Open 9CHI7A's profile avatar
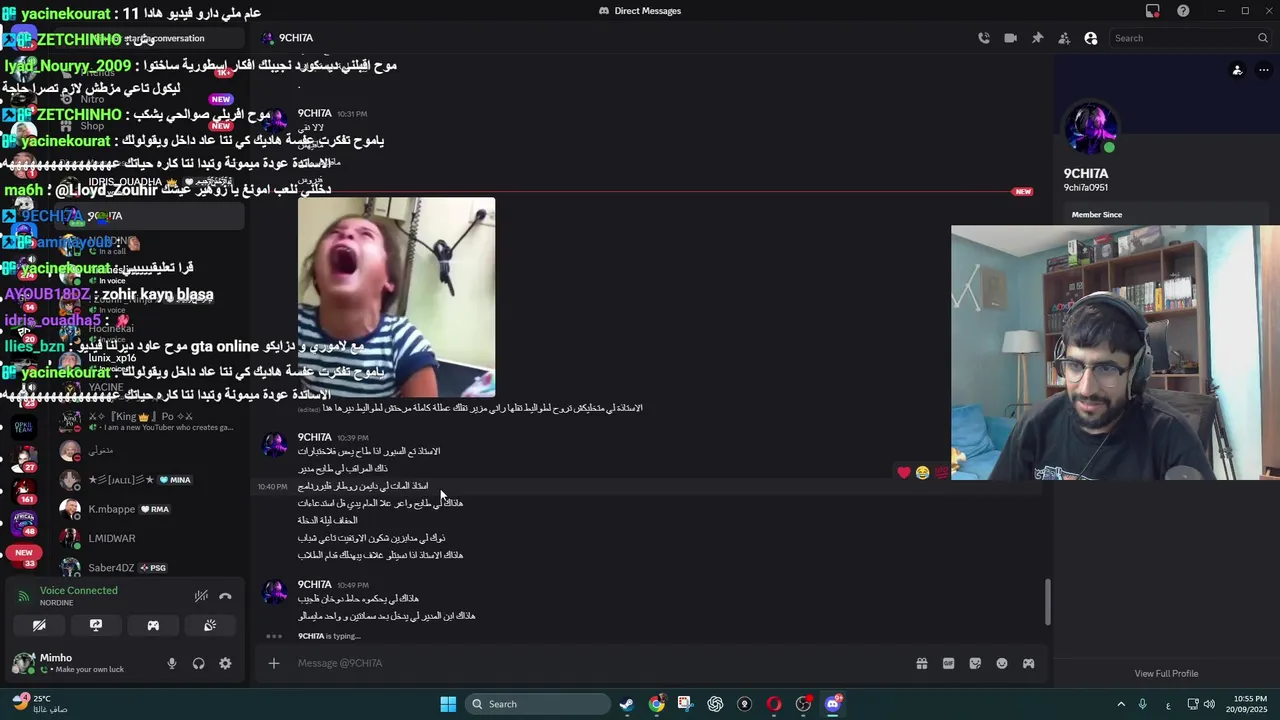 1090,128
